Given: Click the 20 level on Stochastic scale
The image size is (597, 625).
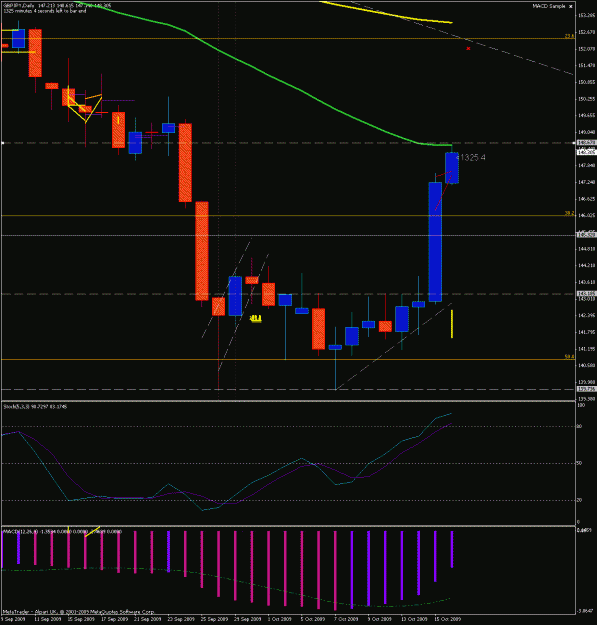Looking at the screenshot, I should pyautogui.click(x=579, y=500).
